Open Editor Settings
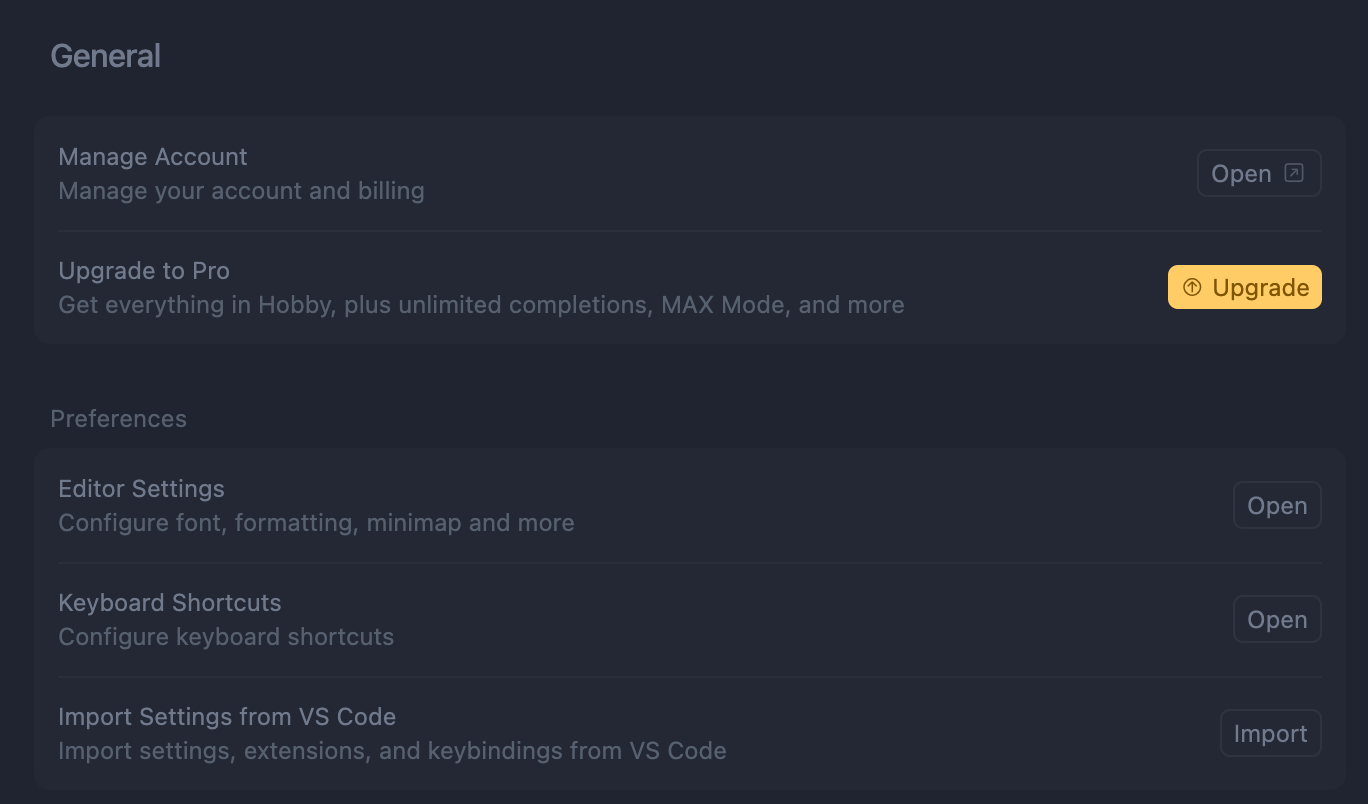The height and width of the screenshot is (804, 1368). pos(1277,505)
